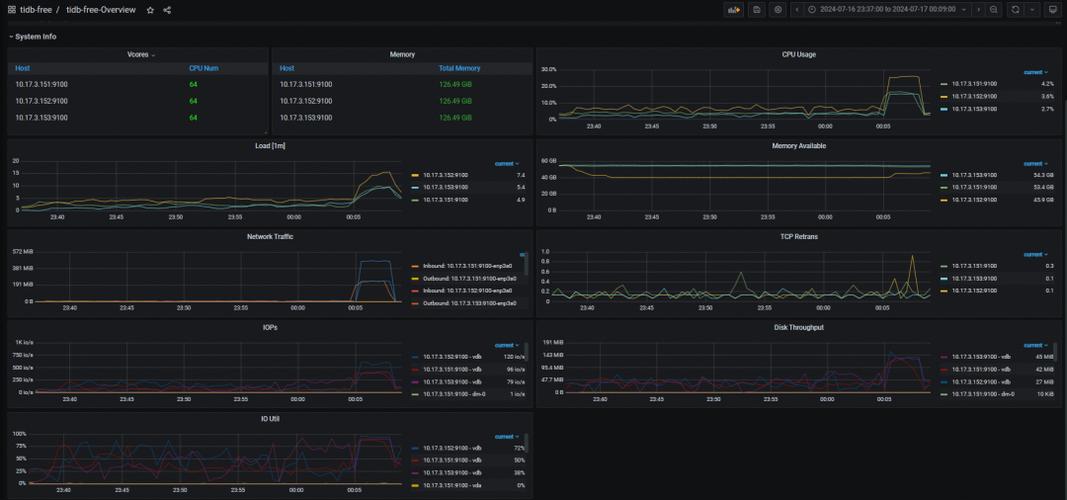Open the dashboards grid icon next to tidb-free

tap(12, 10)
